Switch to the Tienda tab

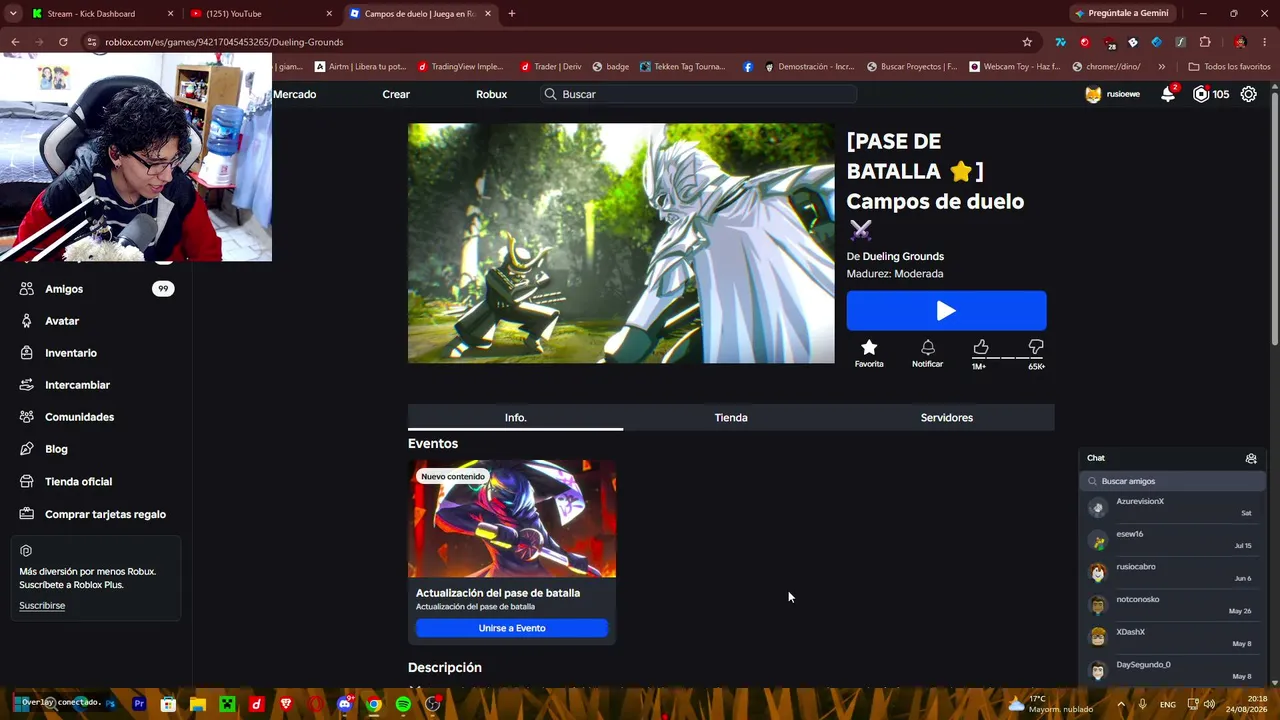[x=731, y=417]
